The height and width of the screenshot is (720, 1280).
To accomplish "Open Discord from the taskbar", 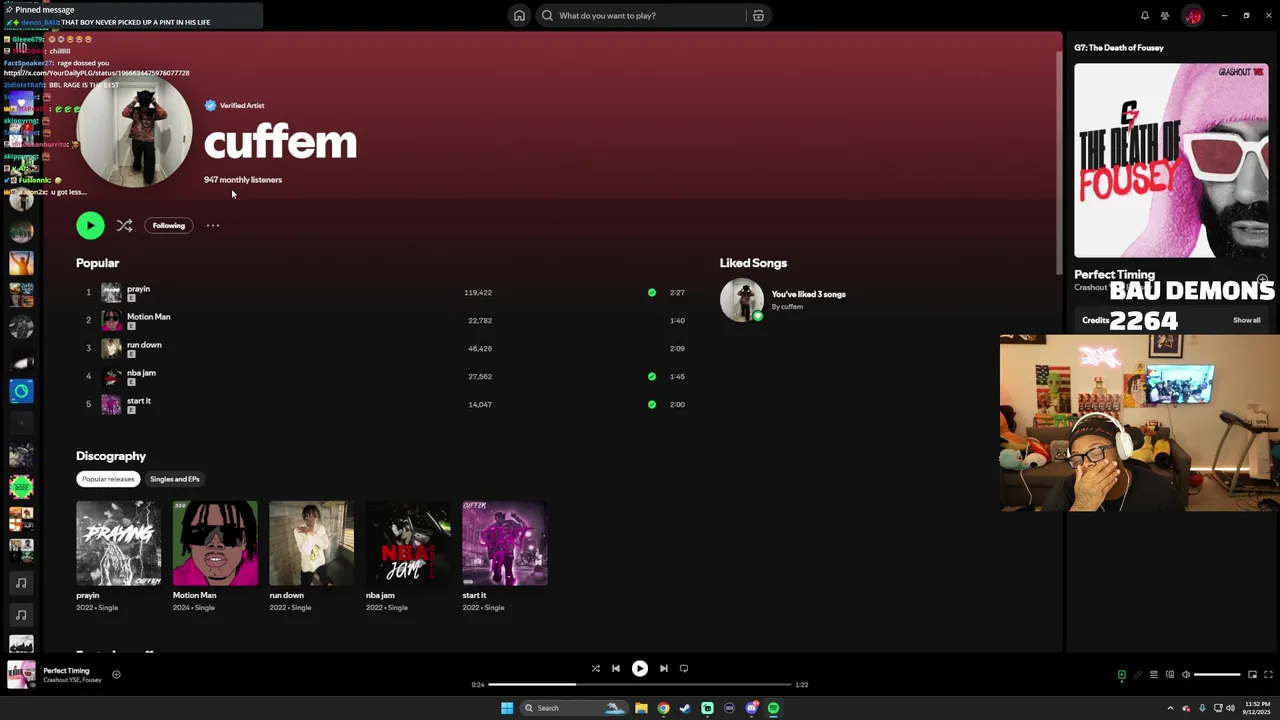I will point(751,708).
